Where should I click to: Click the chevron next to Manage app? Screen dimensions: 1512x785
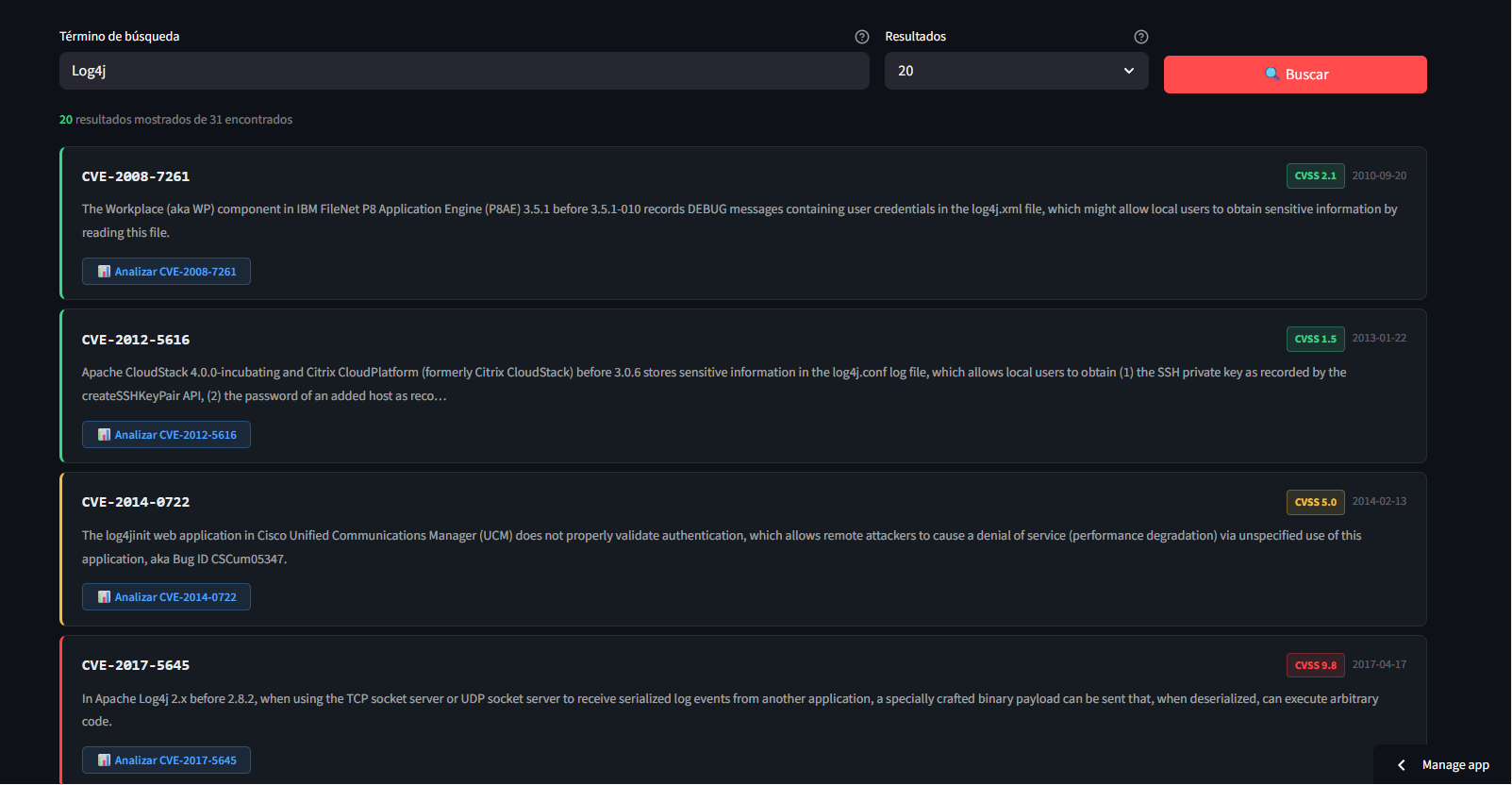tap(1402, 765)
